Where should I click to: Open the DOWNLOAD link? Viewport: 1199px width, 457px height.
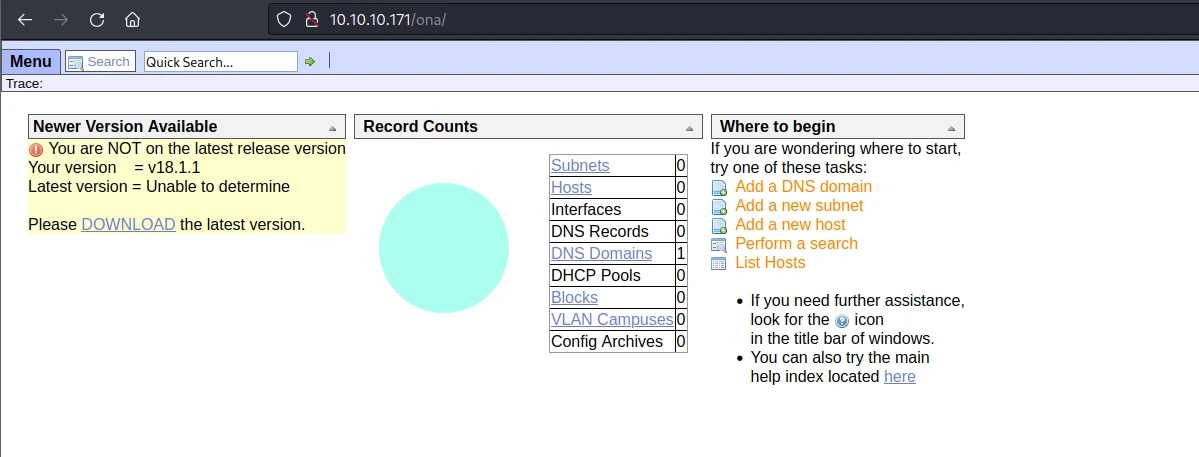[128, 225]
